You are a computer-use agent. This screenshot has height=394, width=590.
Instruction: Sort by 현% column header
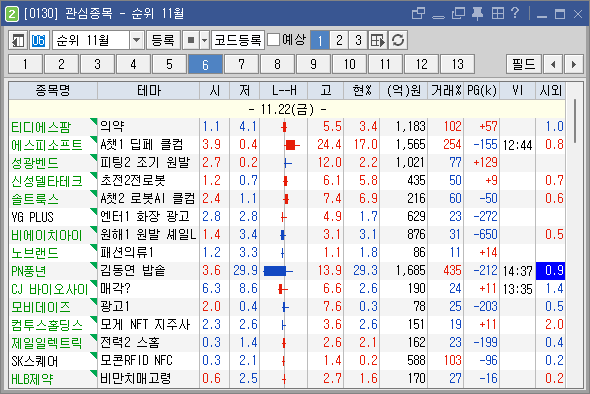coord(362,91)
